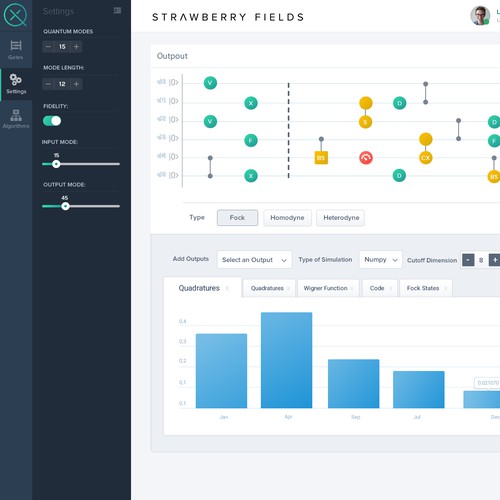Increase the Cutoff Dimension value

click(x=495, y=260)
